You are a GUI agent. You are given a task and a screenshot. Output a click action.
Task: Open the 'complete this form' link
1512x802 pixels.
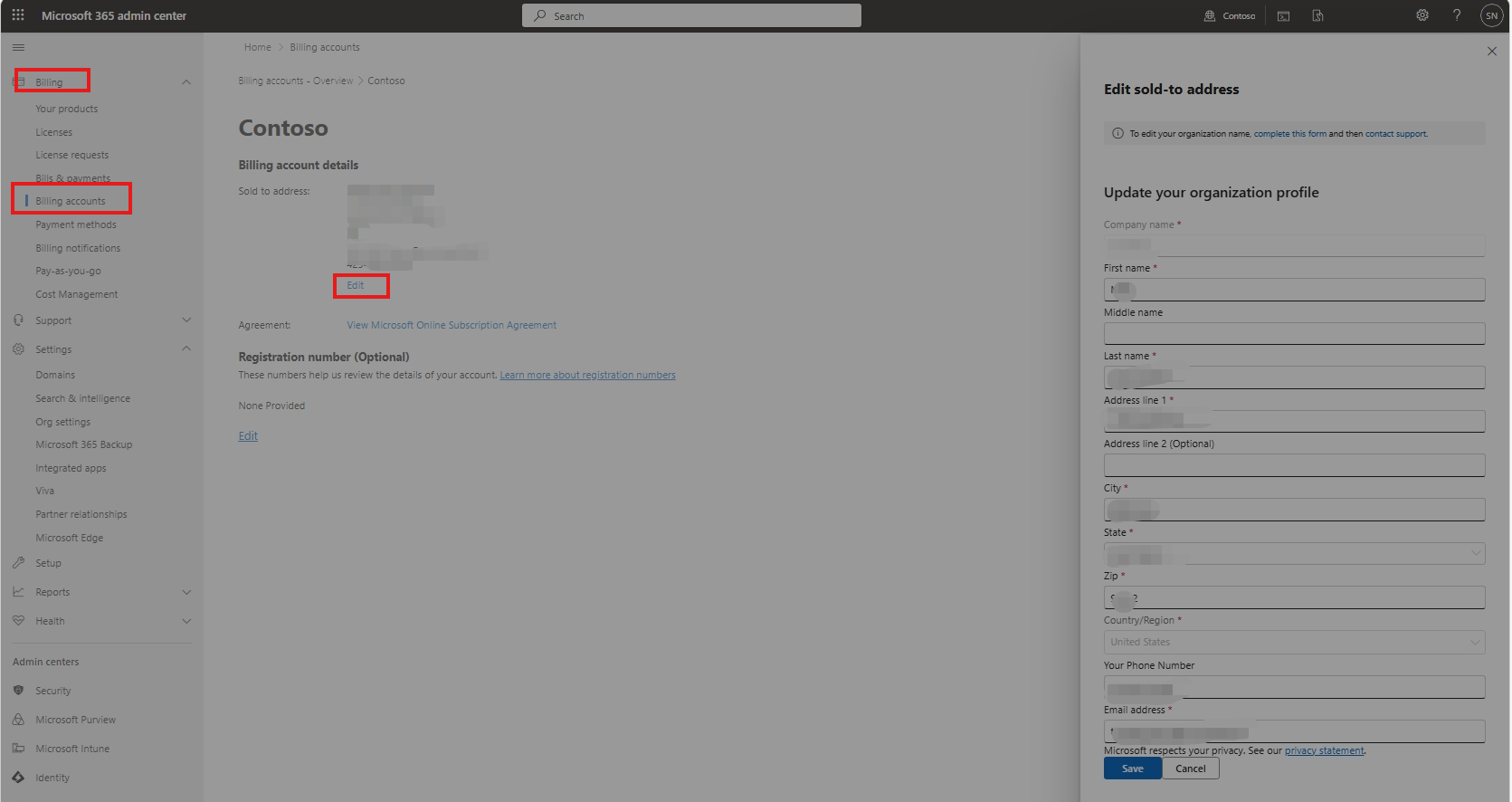tap(1290, 134)
